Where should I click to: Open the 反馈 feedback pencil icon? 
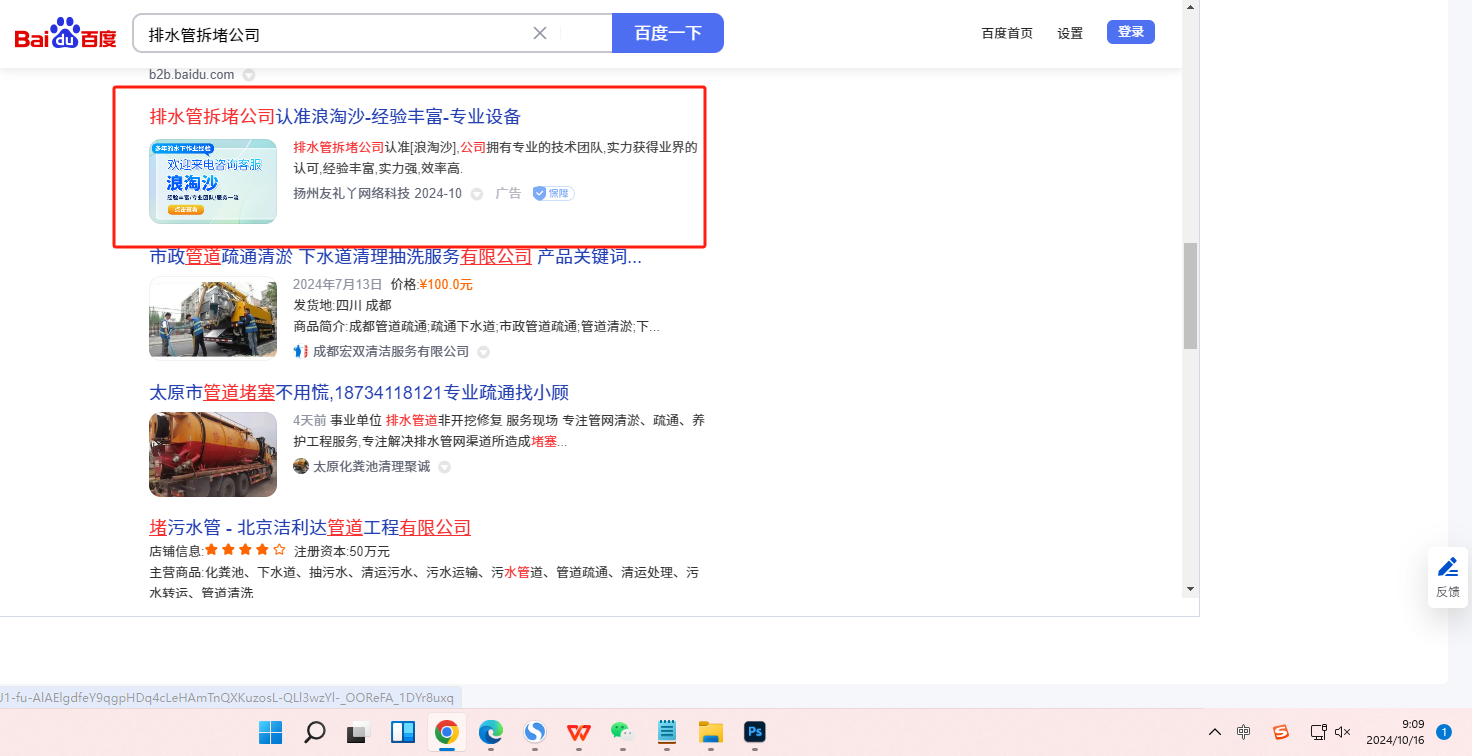coord(1447,568)
